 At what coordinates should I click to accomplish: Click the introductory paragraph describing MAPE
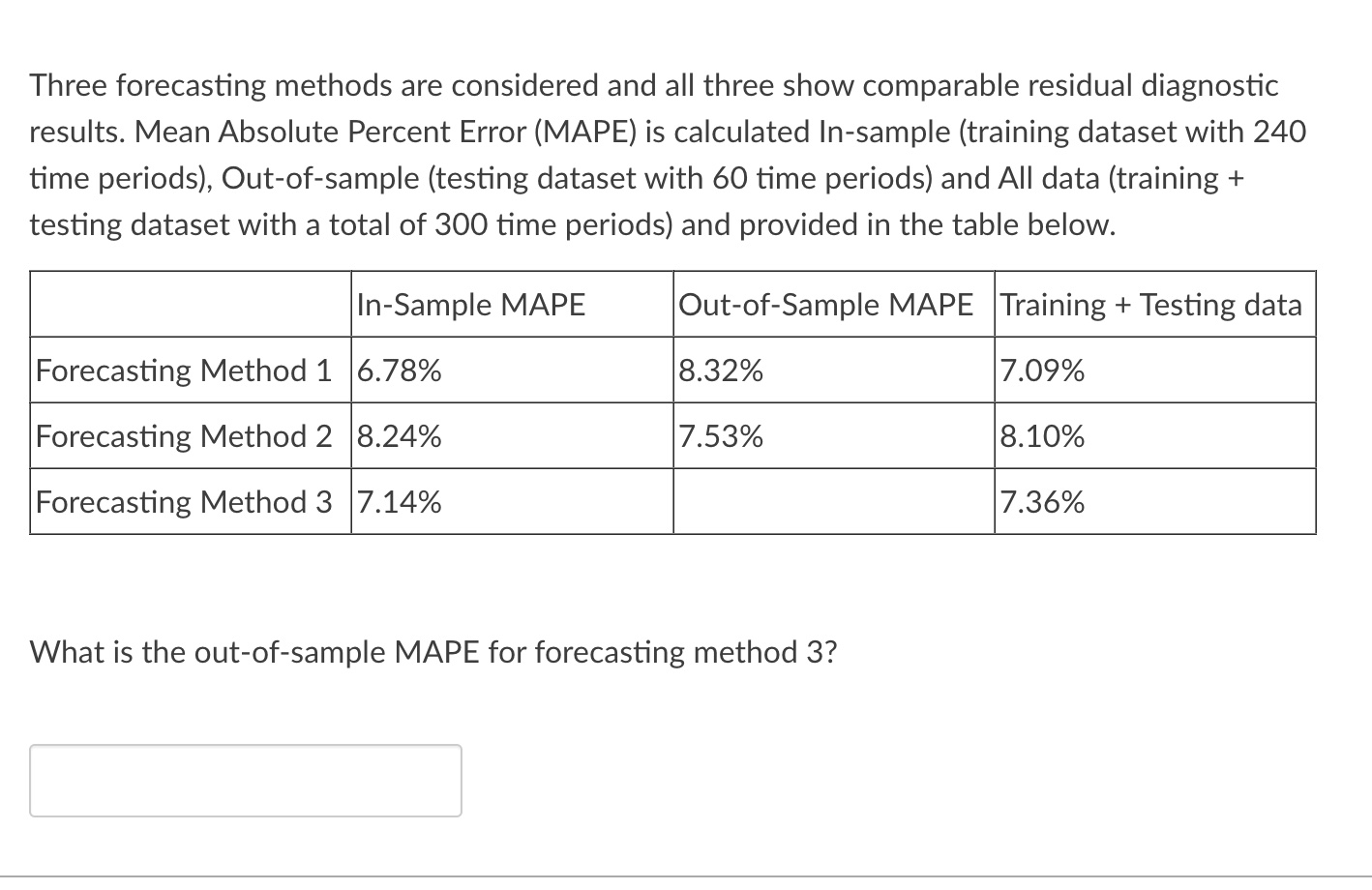(x=666, y=155)
